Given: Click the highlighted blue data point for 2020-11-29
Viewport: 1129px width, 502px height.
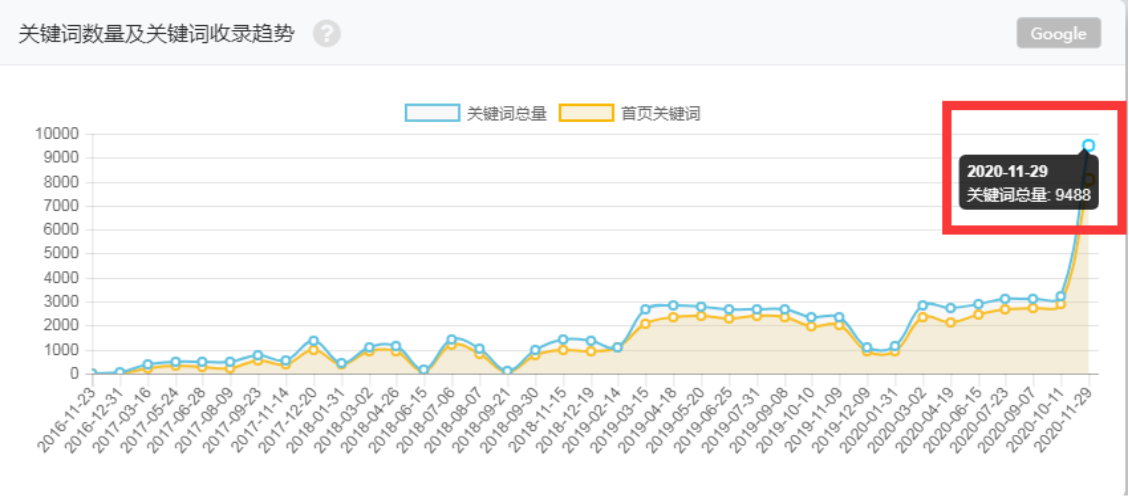Looking at the screenshot, I should click(x=1088, y=146).
